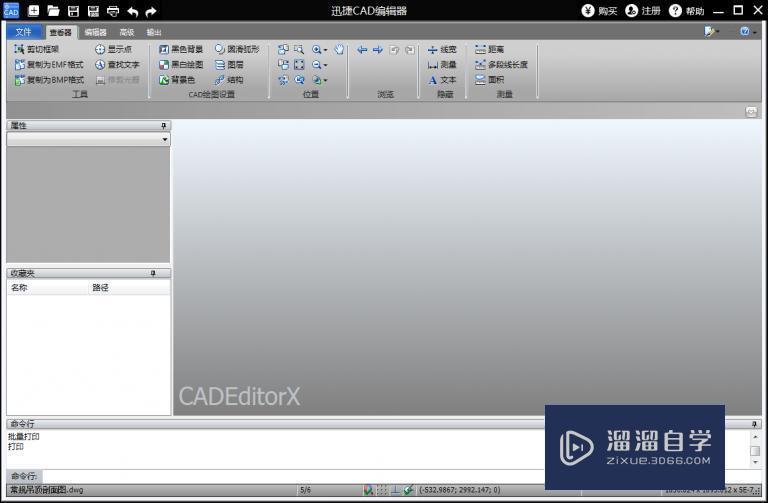Click 查找文字 tool

[x=118, y=64]
